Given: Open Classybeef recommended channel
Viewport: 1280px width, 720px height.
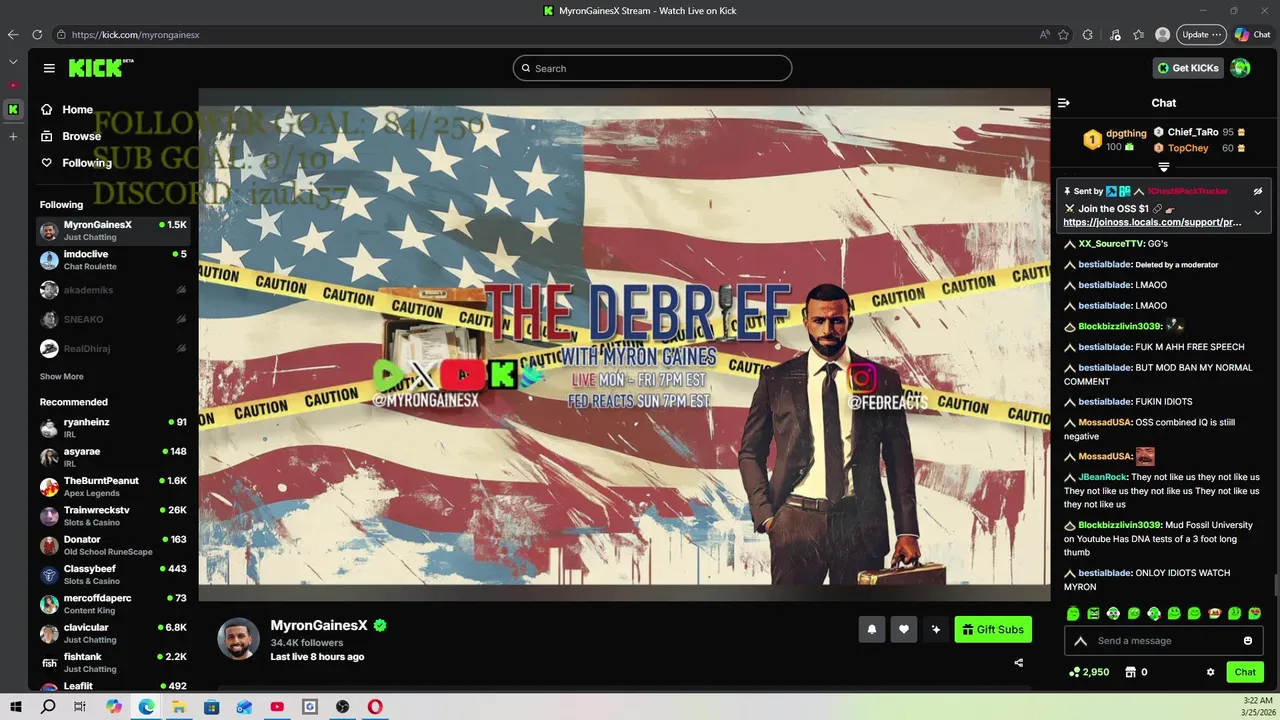Looking at the screenshot, I should 113,575.
